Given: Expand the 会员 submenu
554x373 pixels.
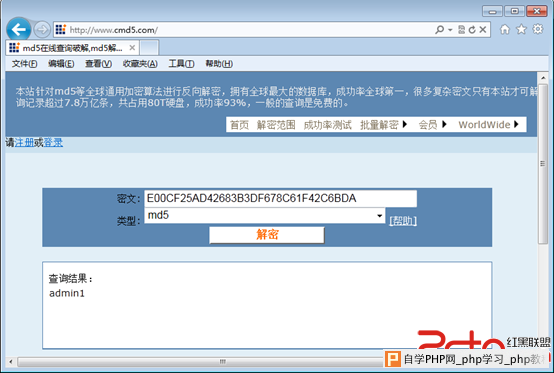Looking at the screenshot, I should [x=433, y=125].
